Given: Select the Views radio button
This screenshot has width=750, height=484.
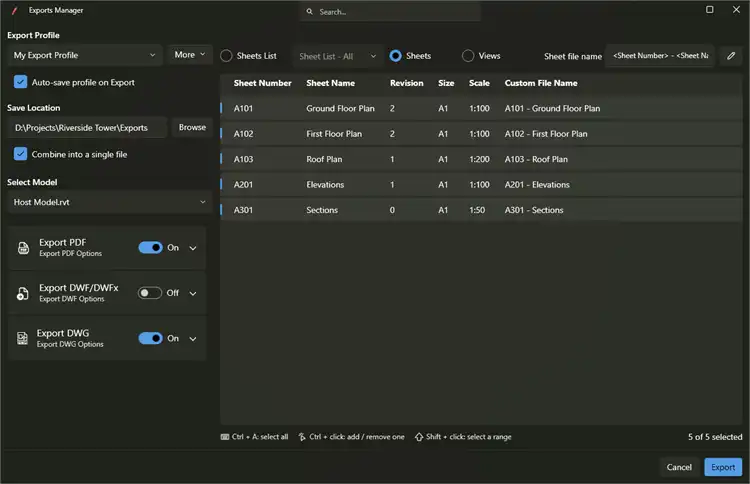Looking at the screenshot, I should (468, 56).
